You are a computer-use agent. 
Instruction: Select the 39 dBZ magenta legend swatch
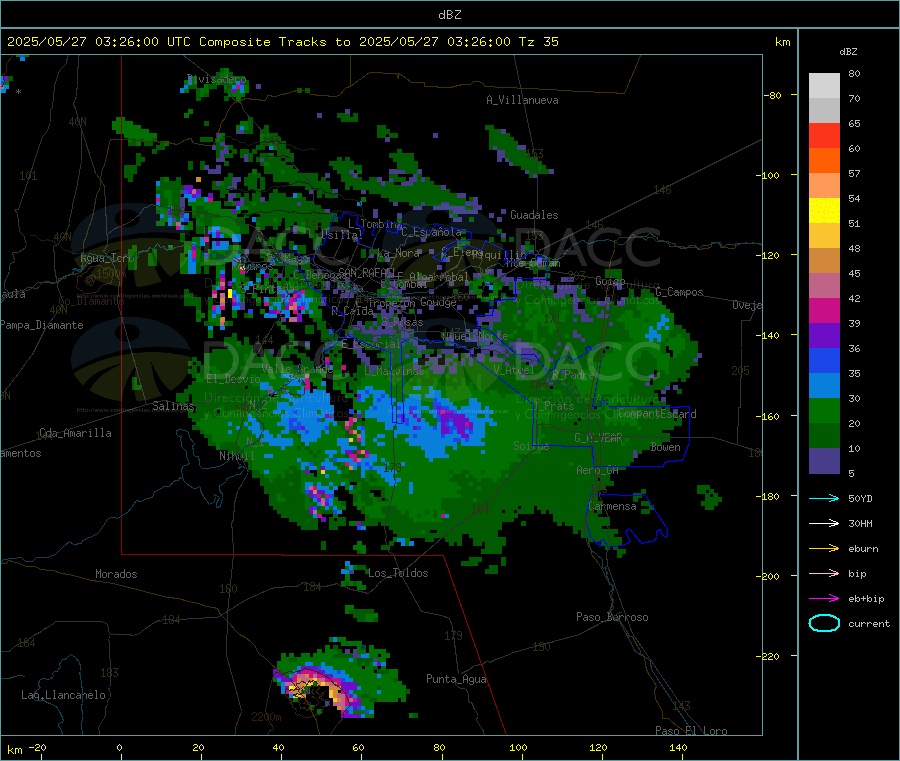point(824,310)
